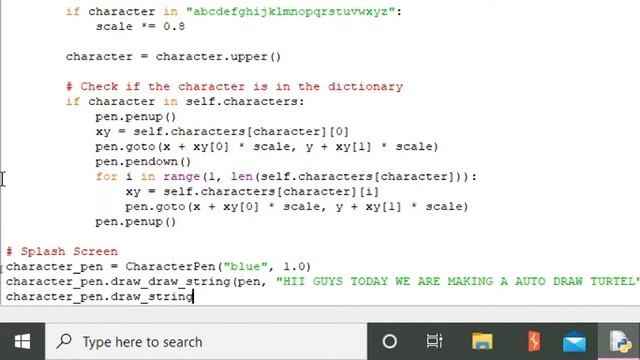Click the "character = character.upper()" line
This screenshot has width=640, height=360.
click(x=173, y=57)
